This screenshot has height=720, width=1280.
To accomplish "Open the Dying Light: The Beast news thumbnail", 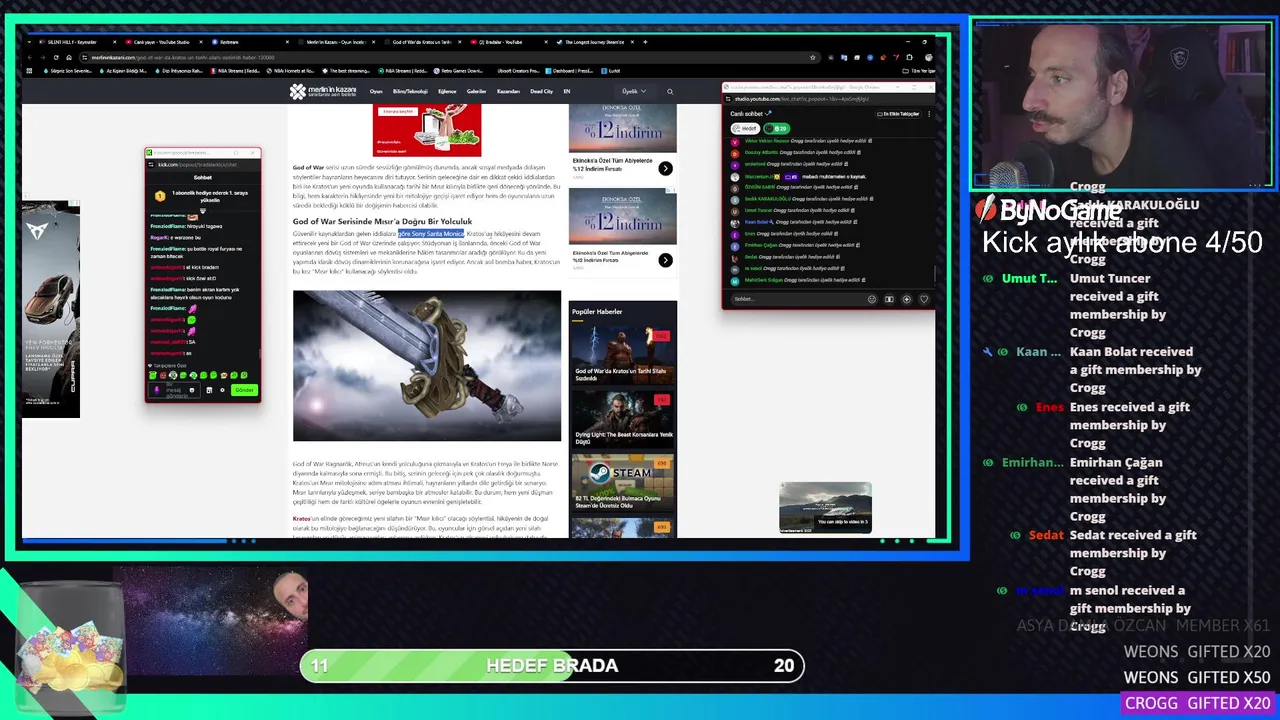I will (622, 418).
